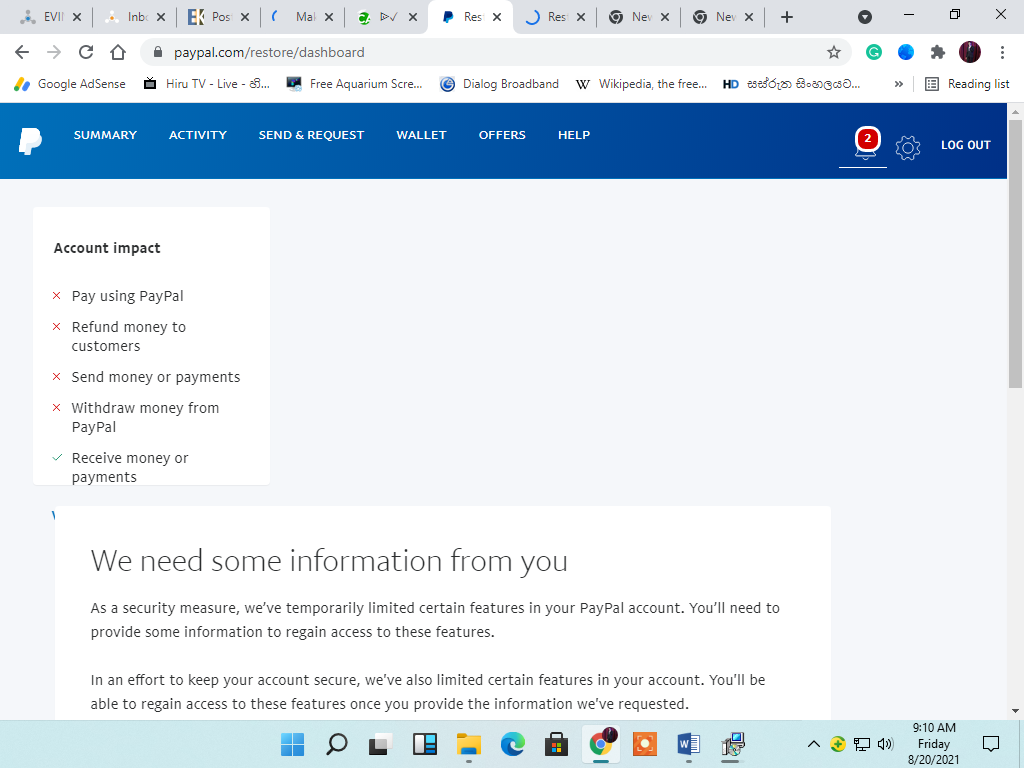Screen dimensions: 1024x768
Task: Reload the PayPal page
Action: 86,52
